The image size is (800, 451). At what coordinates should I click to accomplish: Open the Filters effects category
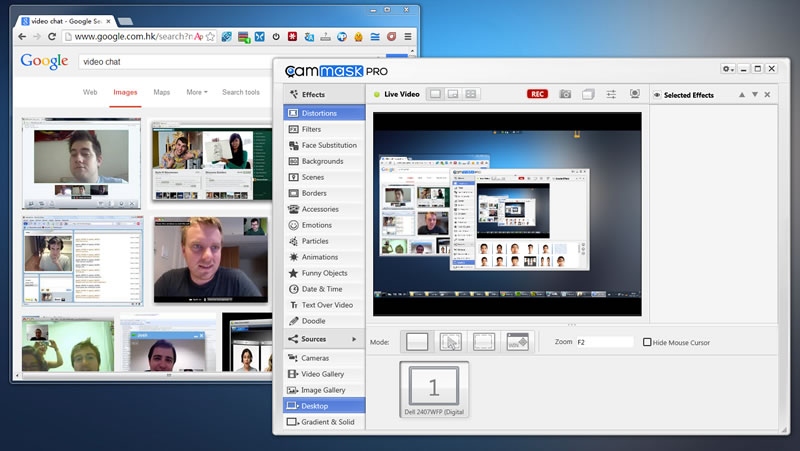pos(324,129)
